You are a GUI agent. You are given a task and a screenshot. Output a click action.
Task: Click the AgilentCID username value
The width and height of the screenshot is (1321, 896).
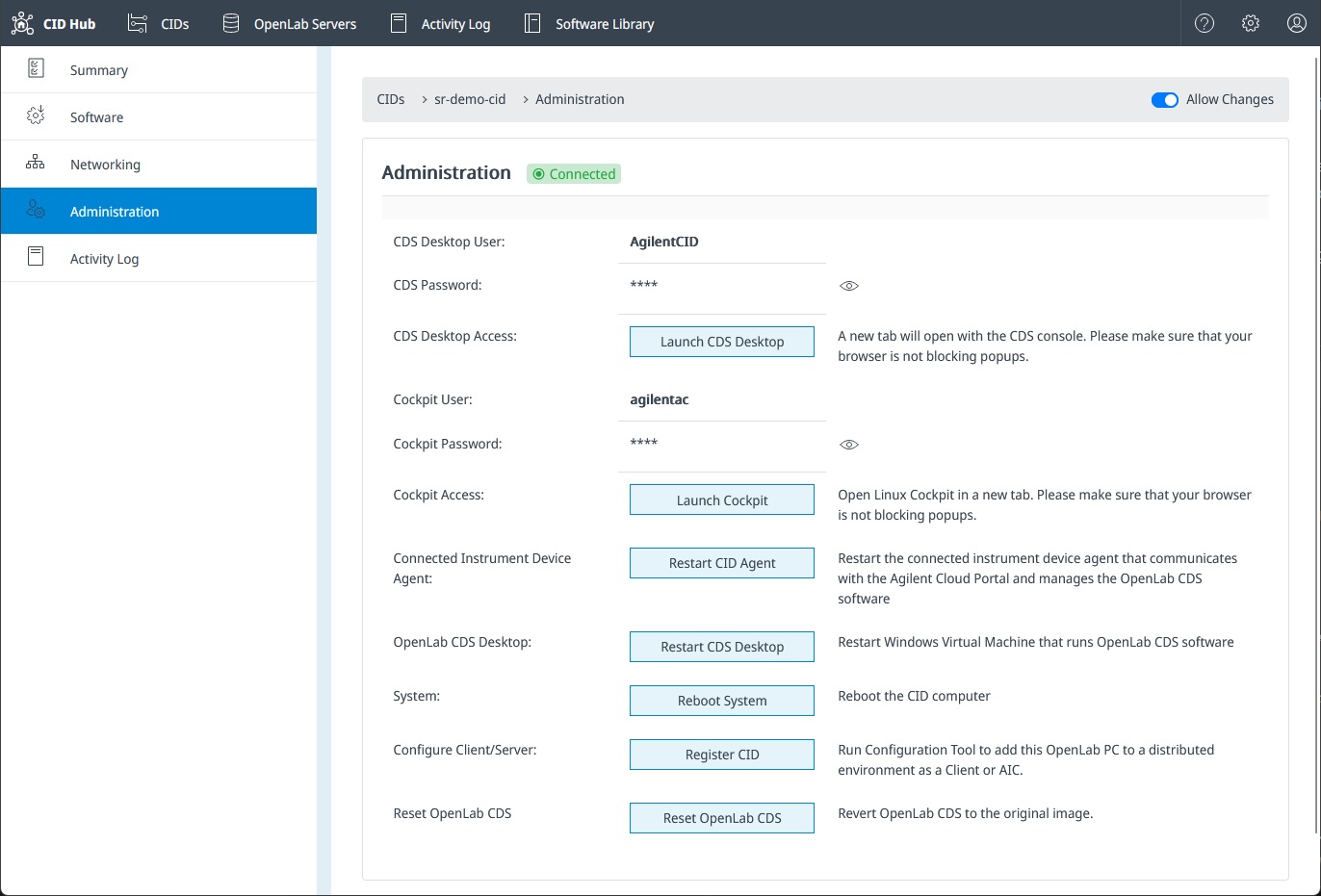(x=664, y=242)
